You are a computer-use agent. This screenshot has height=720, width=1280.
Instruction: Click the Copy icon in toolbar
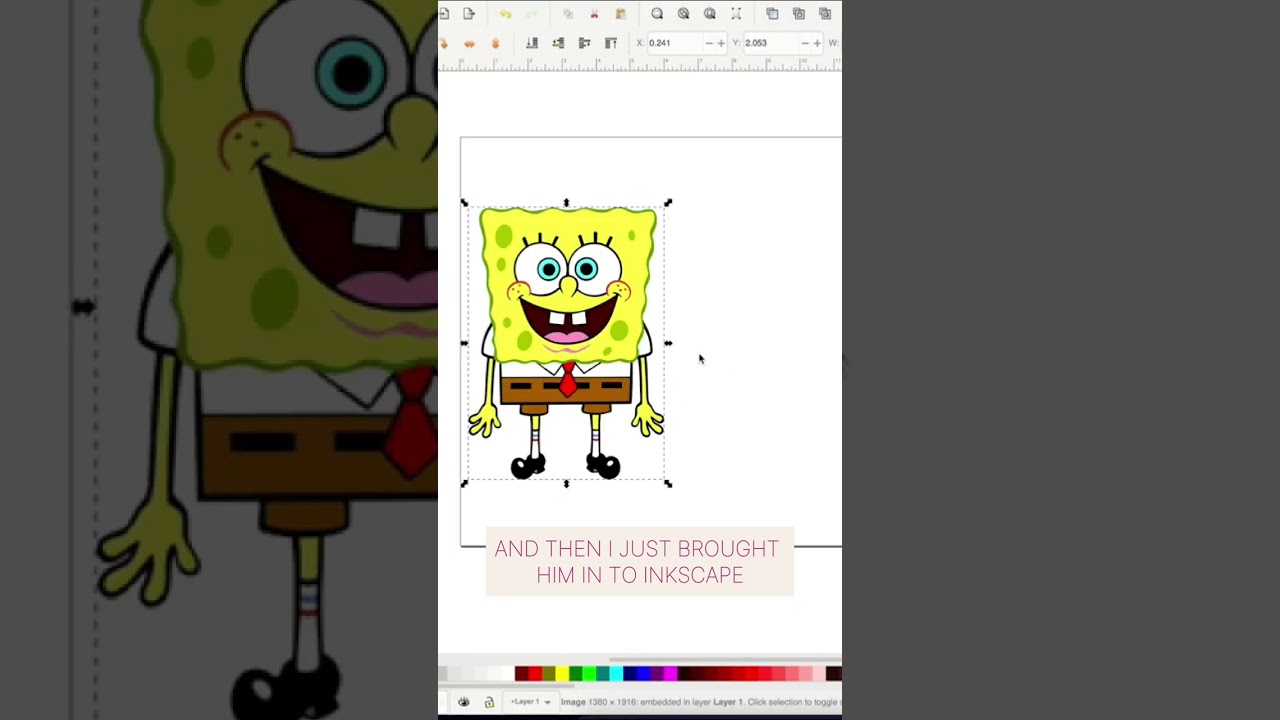[x=568, y=14]
